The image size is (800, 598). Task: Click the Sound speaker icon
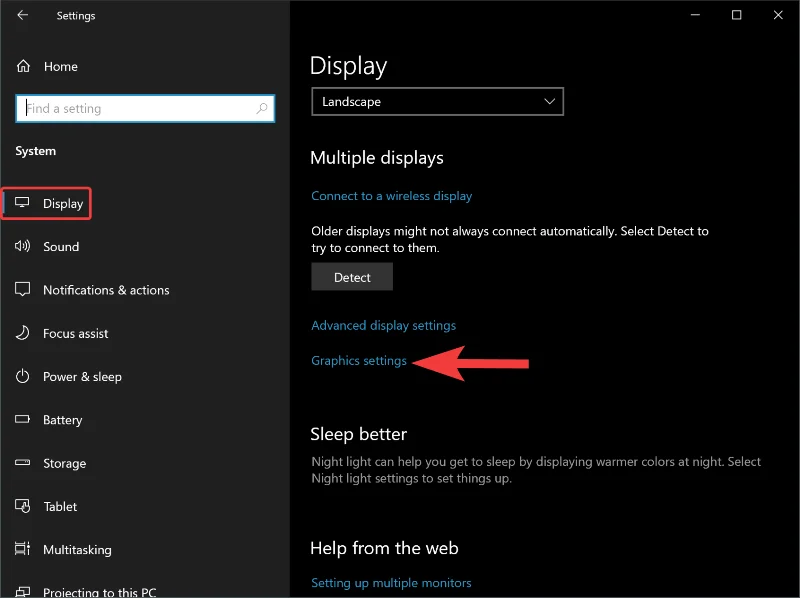pos(22,246)
